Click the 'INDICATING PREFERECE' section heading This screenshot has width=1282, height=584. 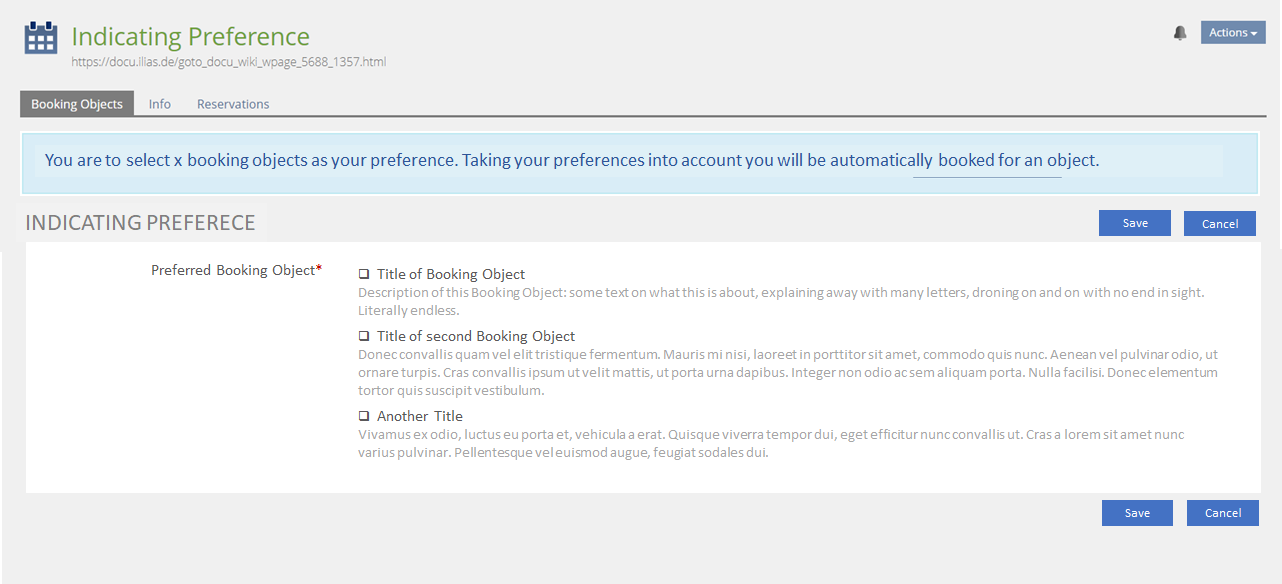(140, 223)
